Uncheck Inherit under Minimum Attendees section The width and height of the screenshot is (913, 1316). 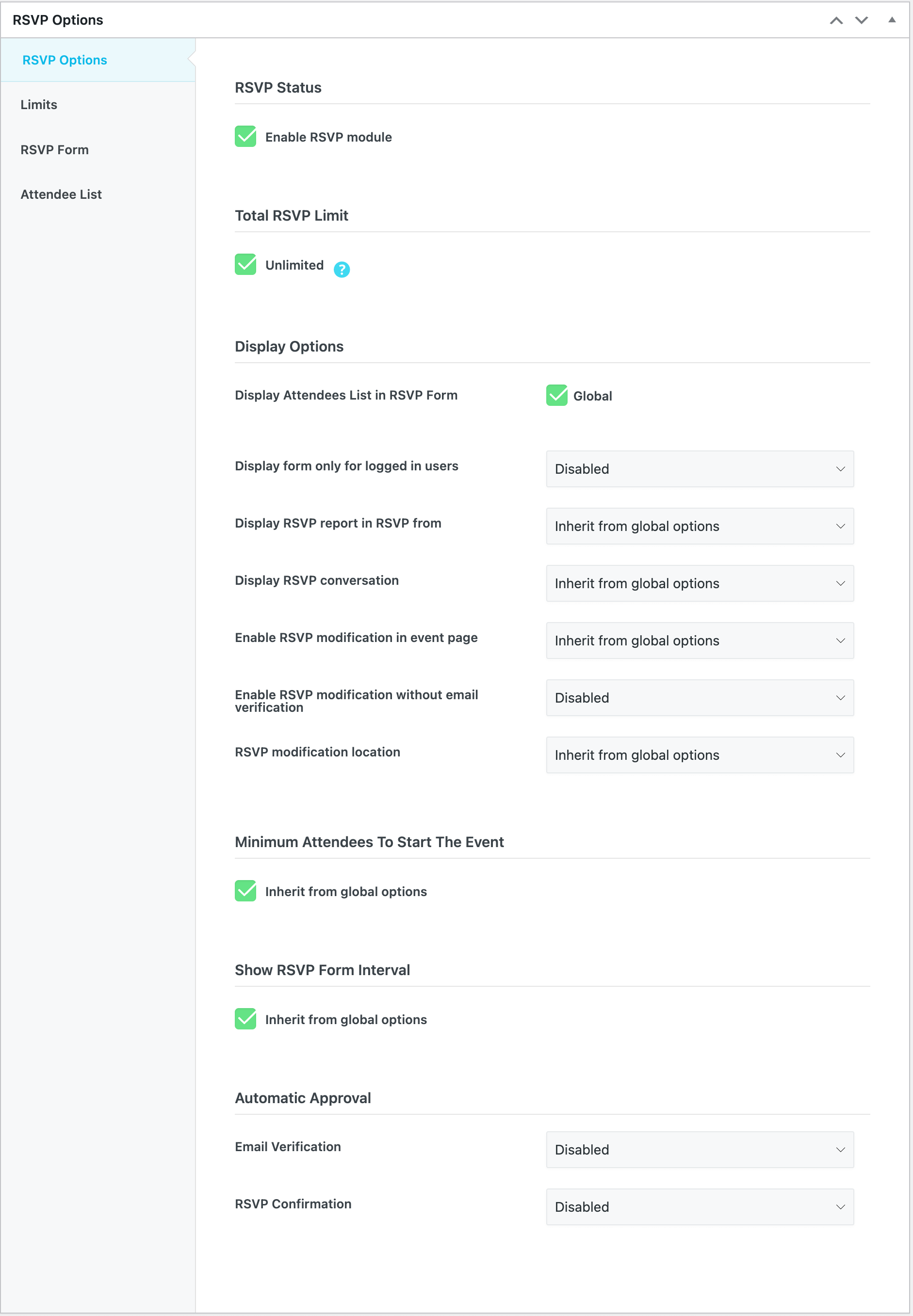pyautogui.click(x=245, y=891)
